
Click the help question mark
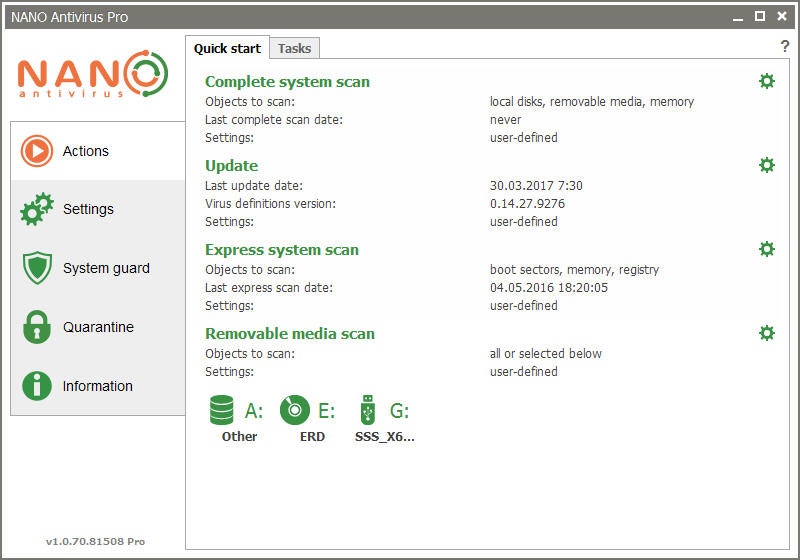pos(785,46)
